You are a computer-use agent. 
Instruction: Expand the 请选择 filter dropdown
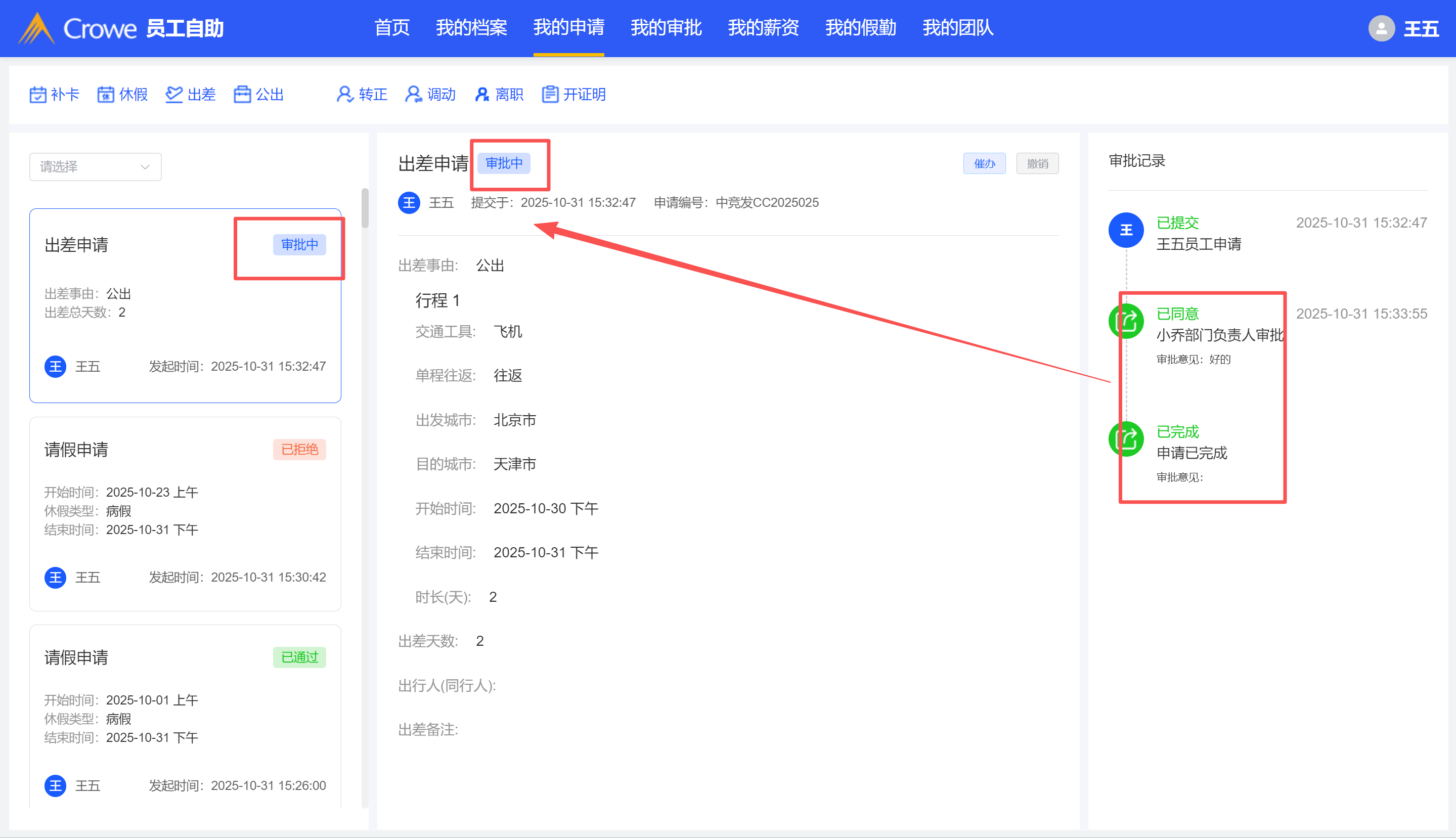[96, 167]
